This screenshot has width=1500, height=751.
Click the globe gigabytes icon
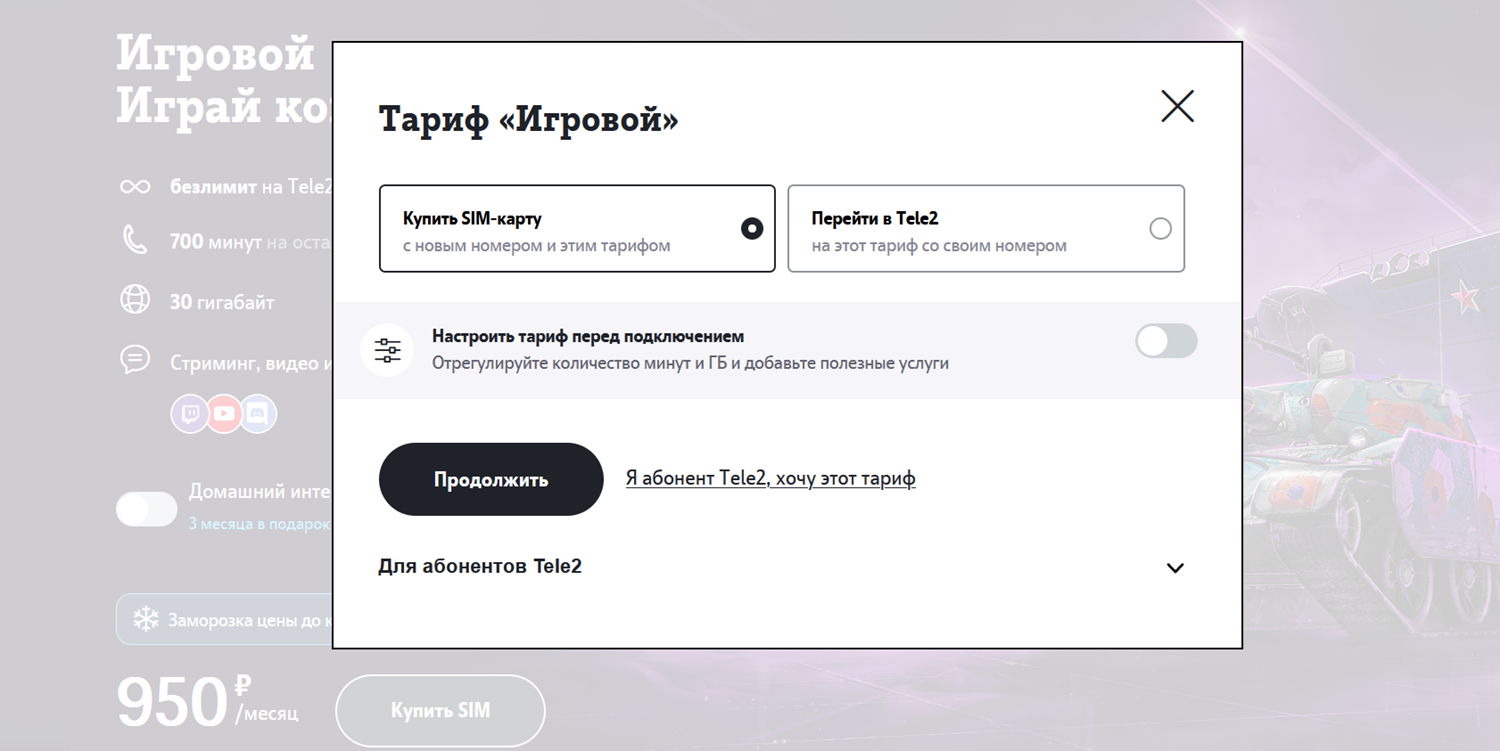pyautogui.click(x=135, y=300)
